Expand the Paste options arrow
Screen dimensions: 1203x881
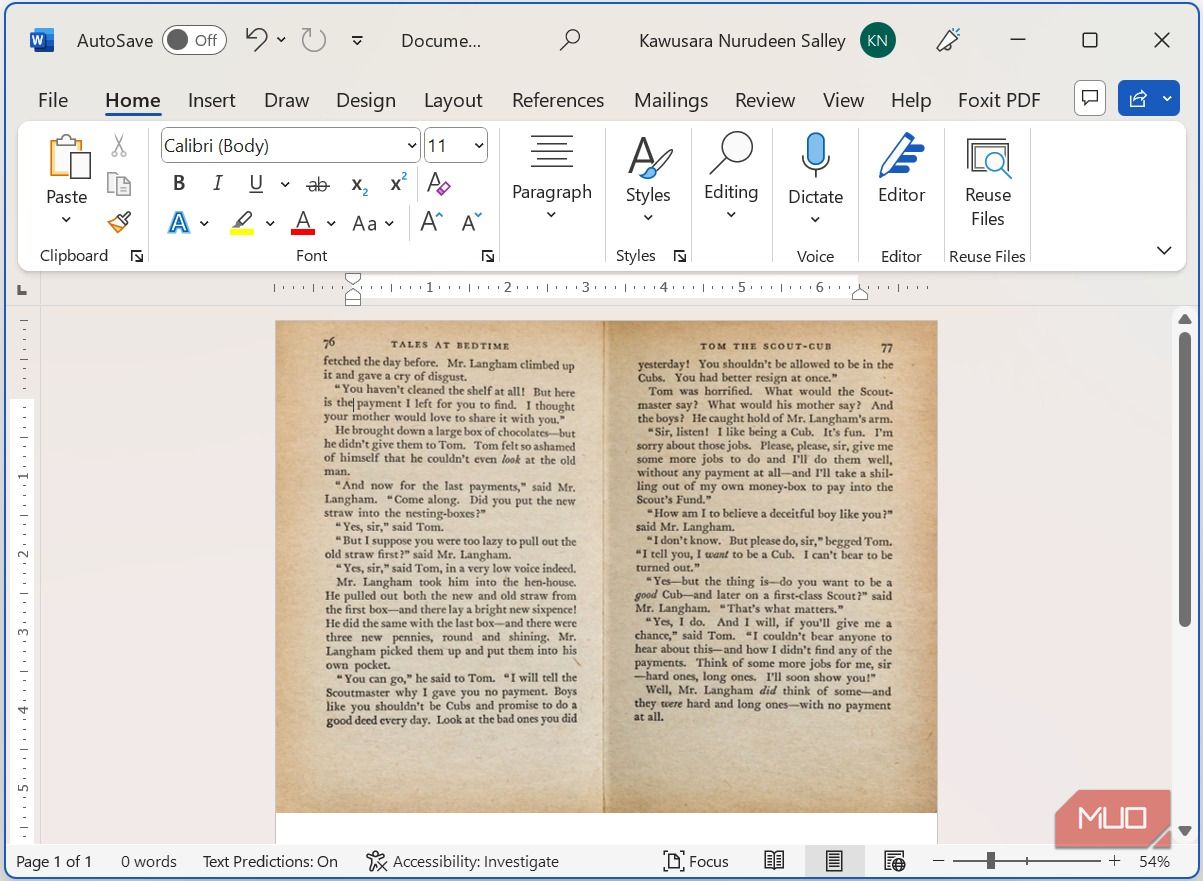66,220
